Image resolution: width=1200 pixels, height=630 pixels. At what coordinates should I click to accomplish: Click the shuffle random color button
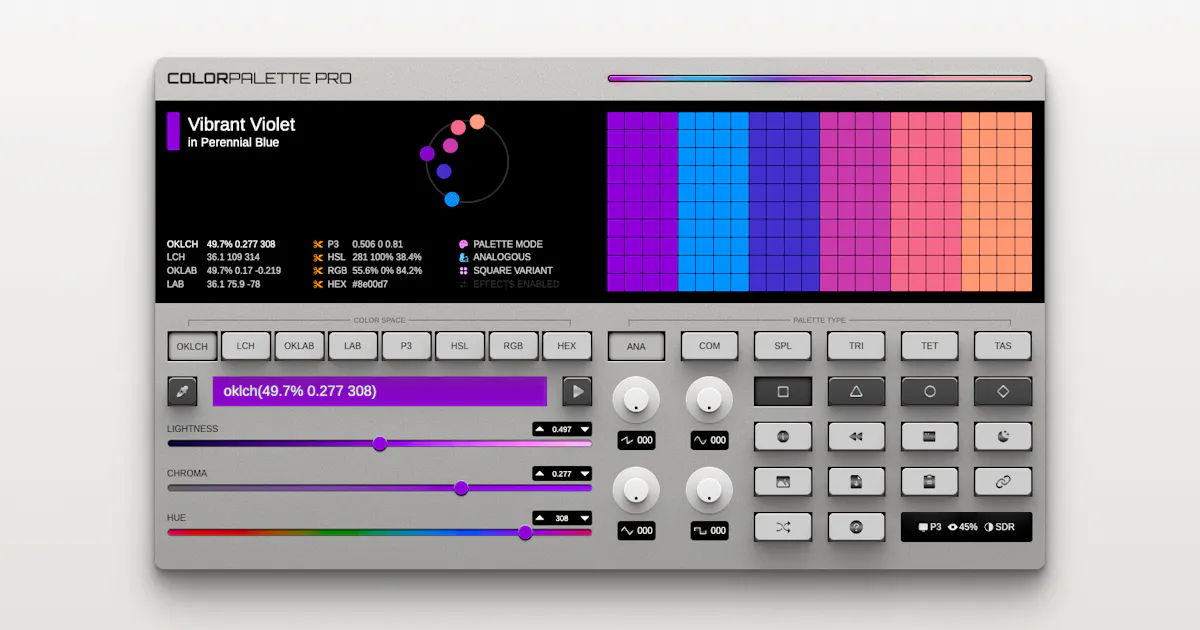(x=783, y=527)
